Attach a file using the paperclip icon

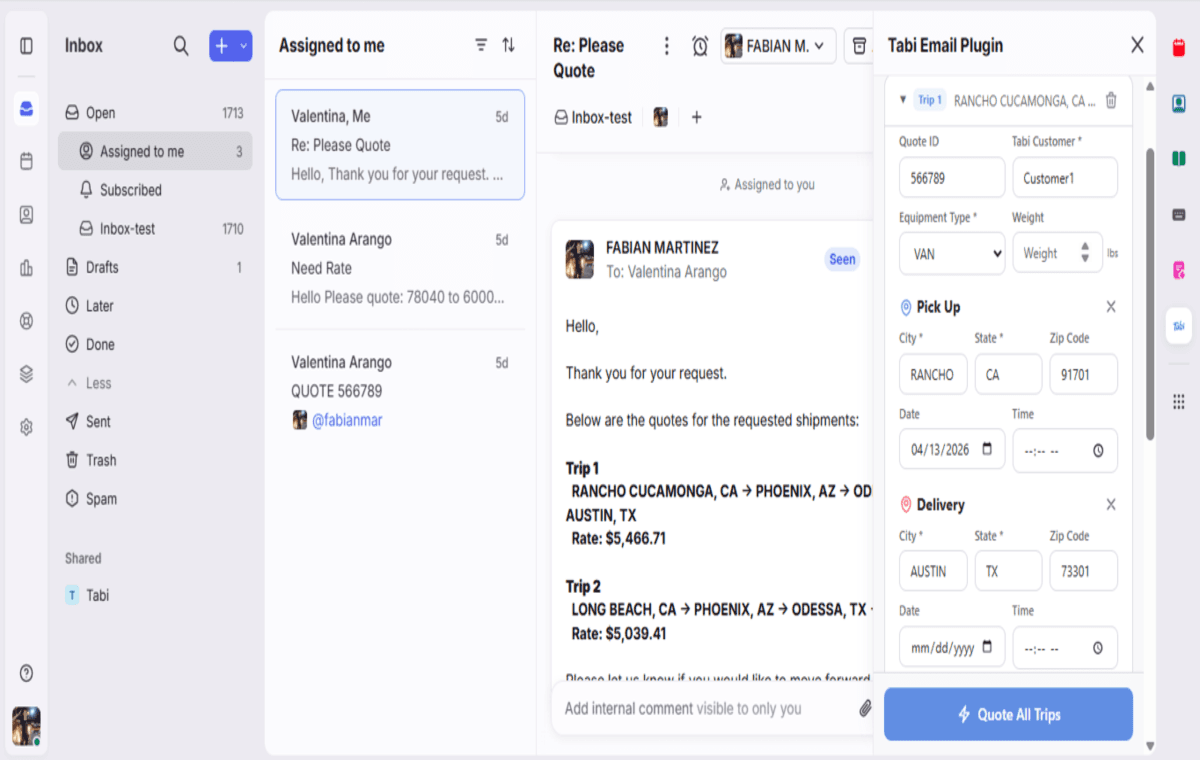point(864,708)
